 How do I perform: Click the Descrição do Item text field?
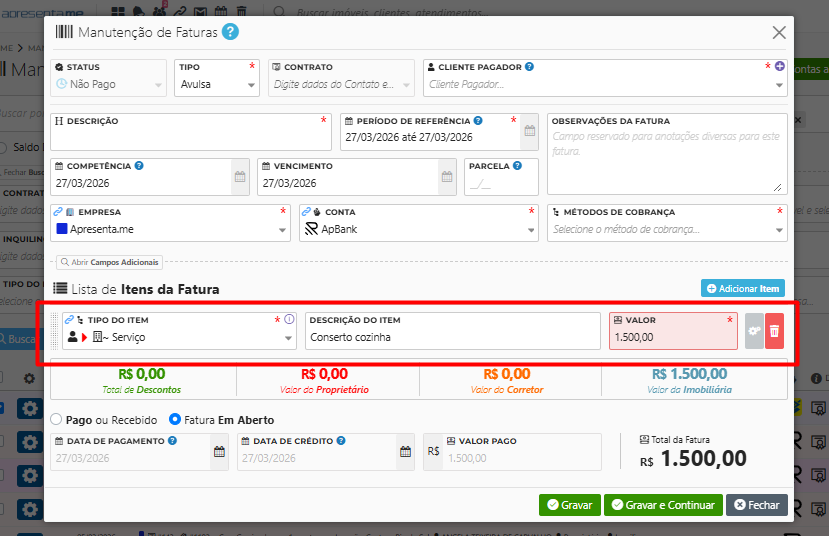452,338
